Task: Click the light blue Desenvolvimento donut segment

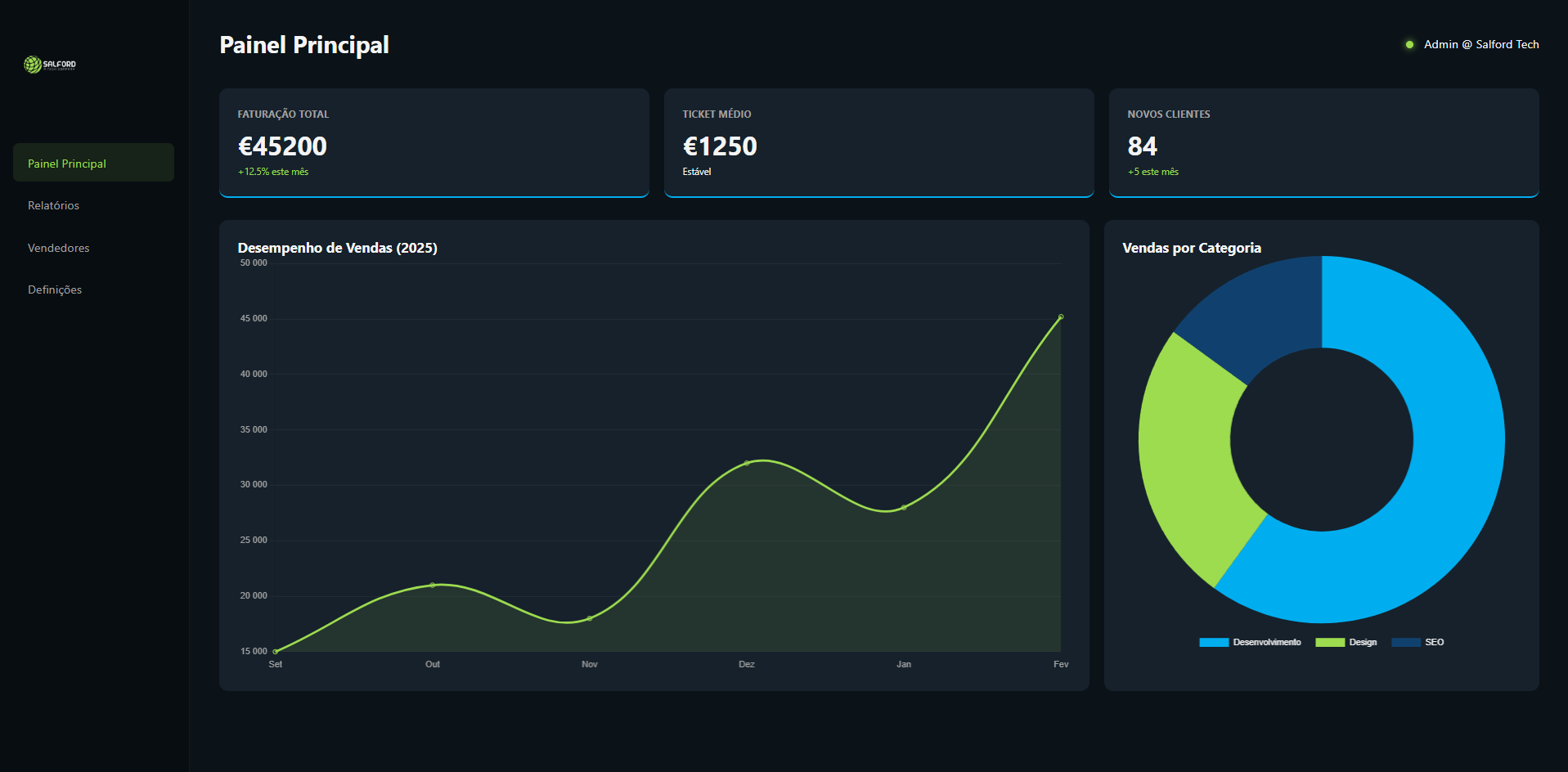Action: (x=1440, y=491)
